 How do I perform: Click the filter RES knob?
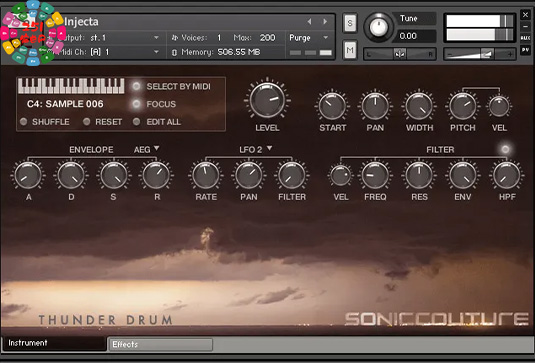pyautogui.click(x=419, y=175)
